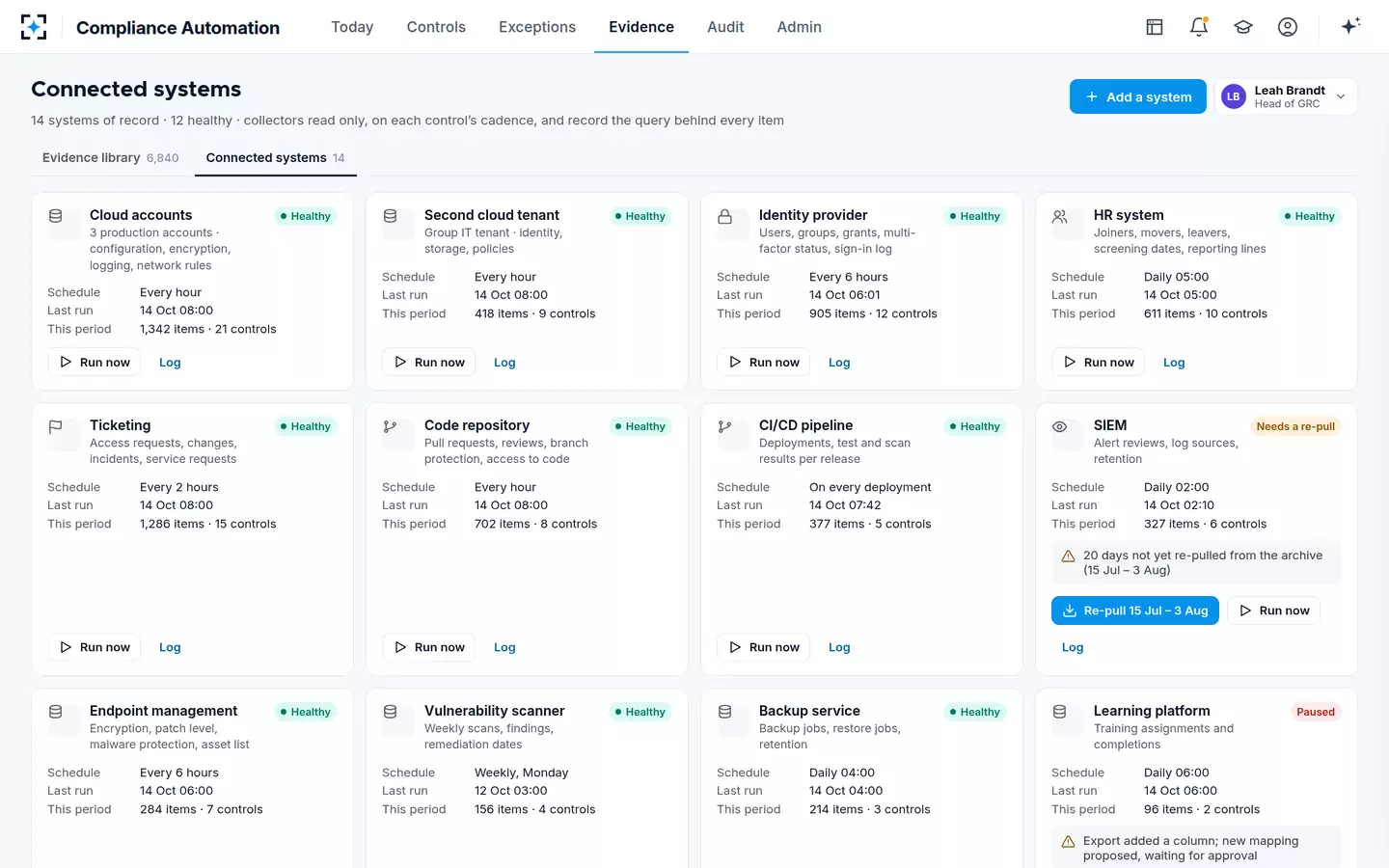Click the Backup service Healthy badge
This screenshot has width=1389, height=868.
click(x=975, y=712)
